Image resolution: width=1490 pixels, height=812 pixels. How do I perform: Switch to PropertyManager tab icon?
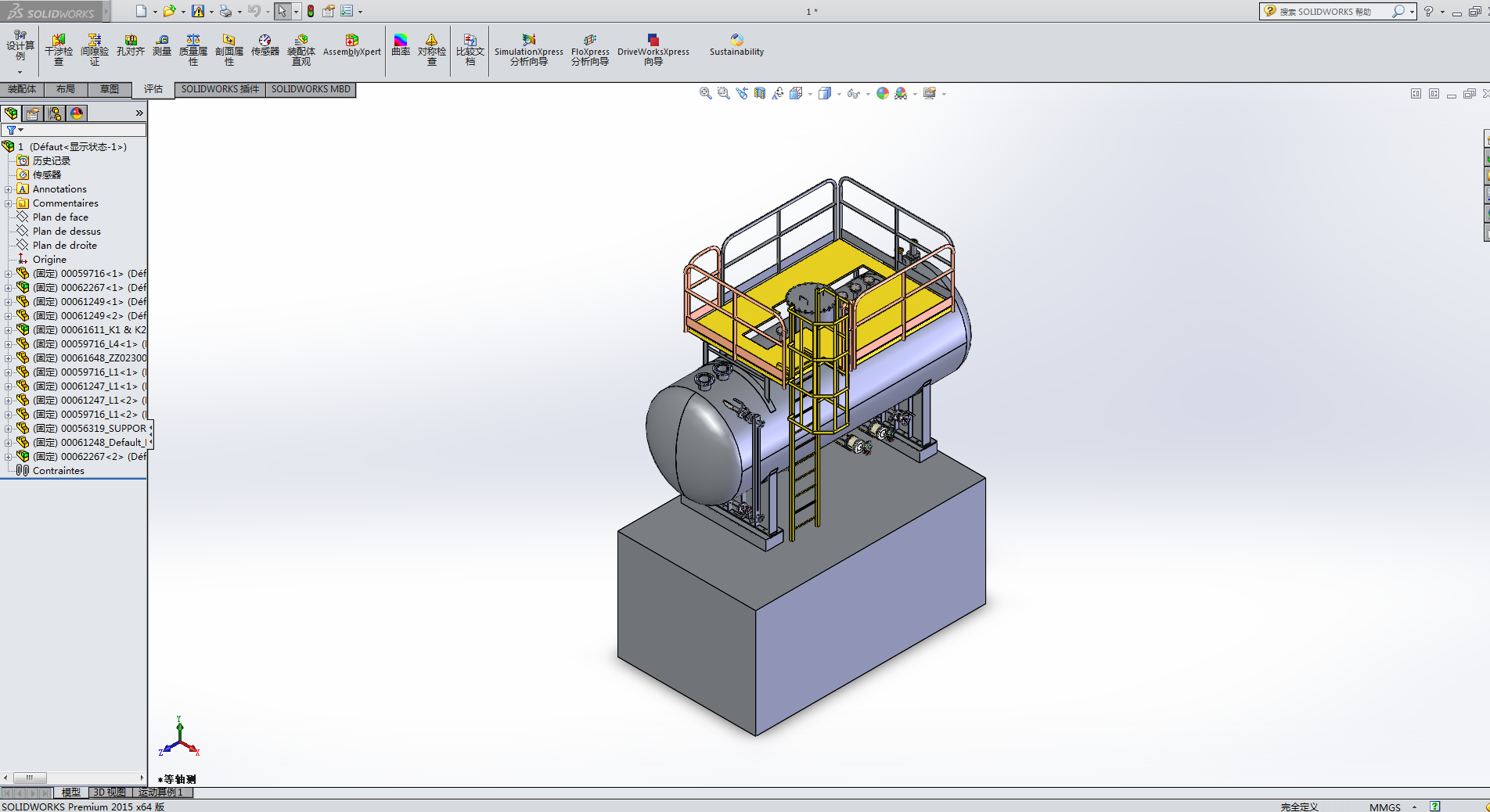tap(33, 113)
